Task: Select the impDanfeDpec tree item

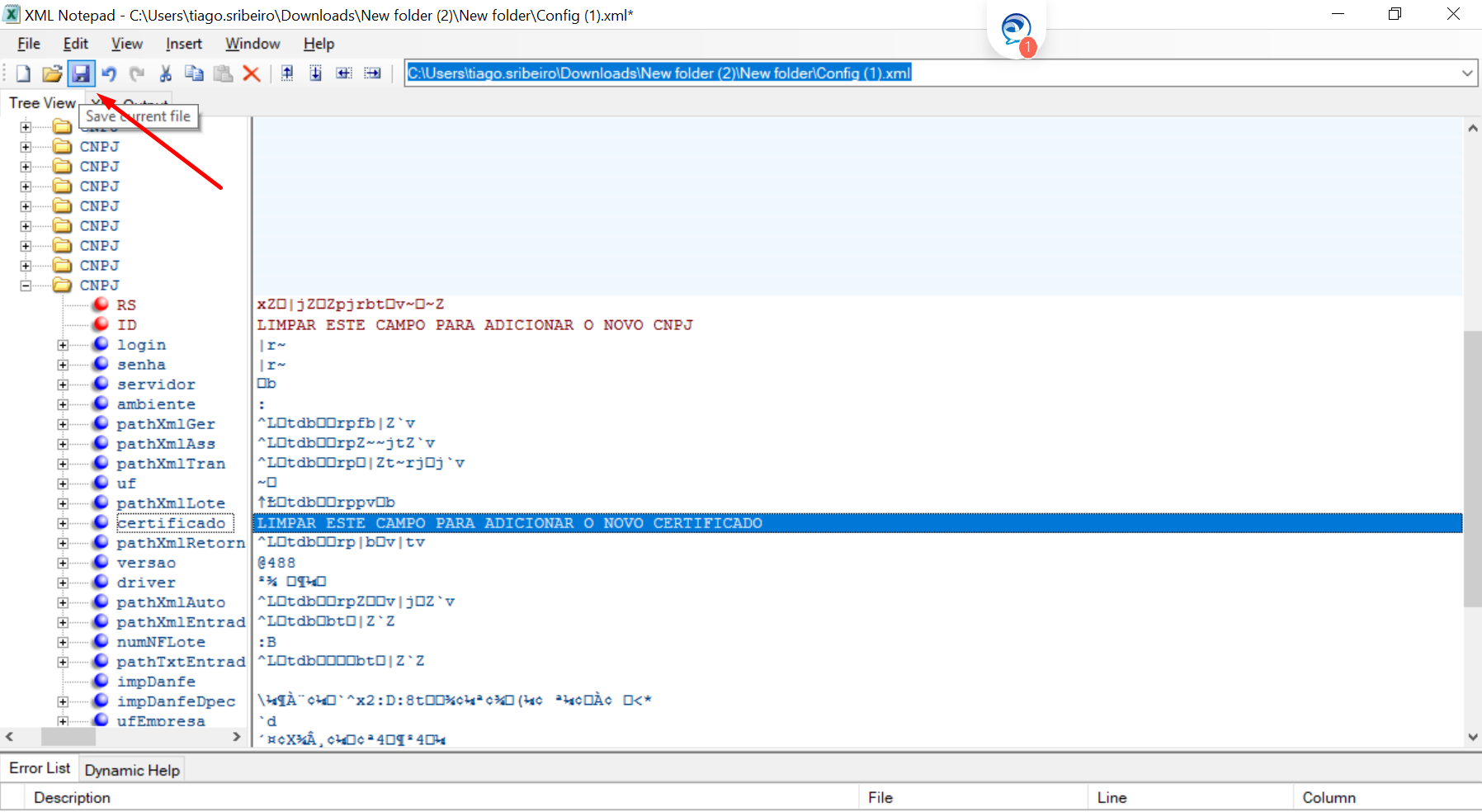Action: (176, 701)
